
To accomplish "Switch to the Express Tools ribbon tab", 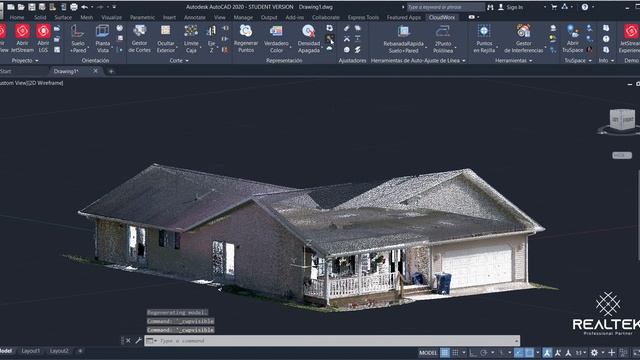I will coord(363,18).
